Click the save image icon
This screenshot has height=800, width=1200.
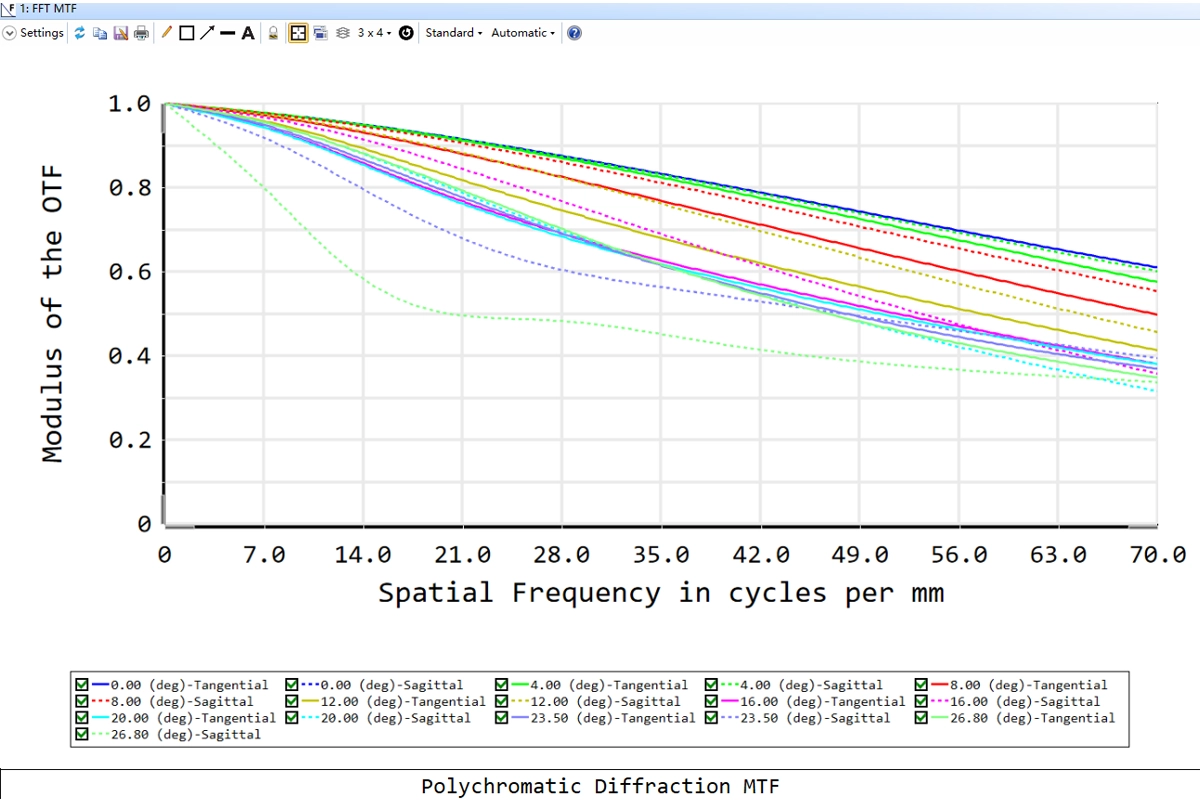point(120,33)
